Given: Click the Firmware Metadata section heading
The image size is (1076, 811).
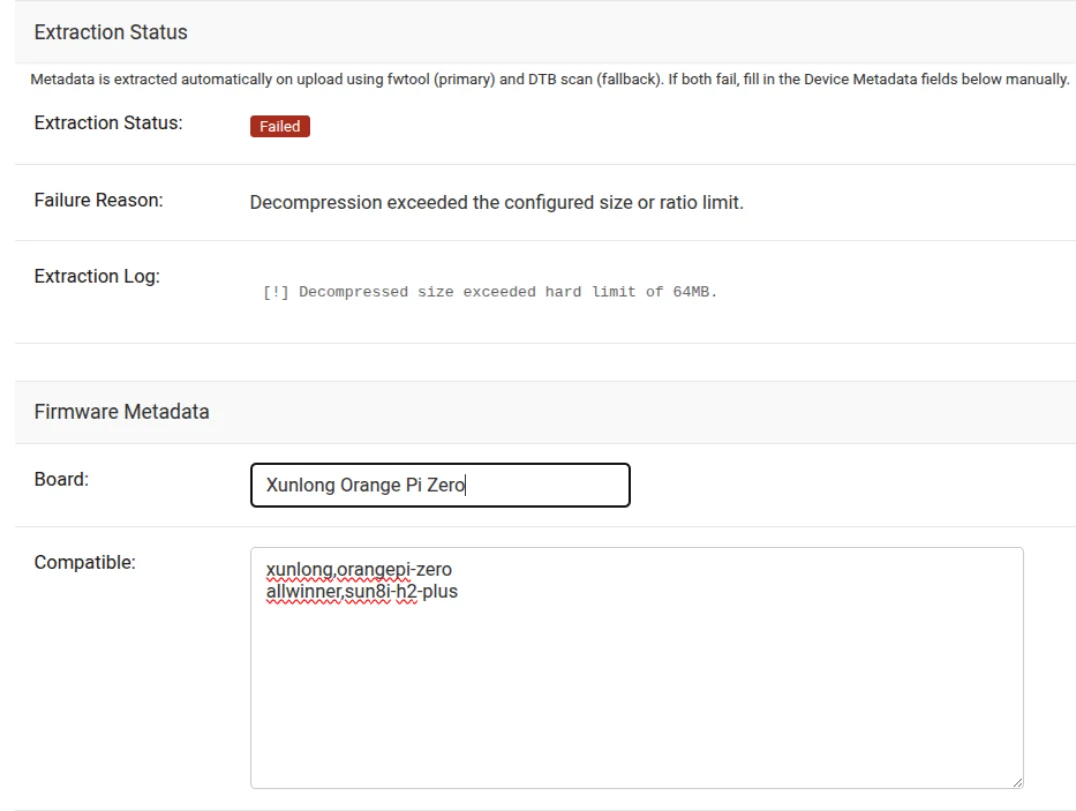Looking at the screenshot, I should [x=121, y=412].
